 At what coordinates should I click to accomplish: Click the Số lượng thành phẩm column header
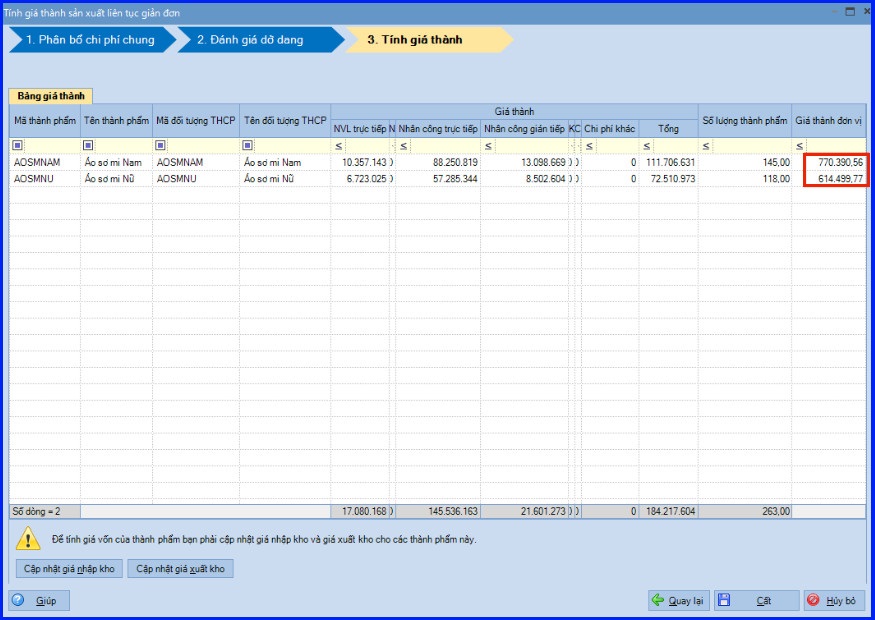pos(744,121)
